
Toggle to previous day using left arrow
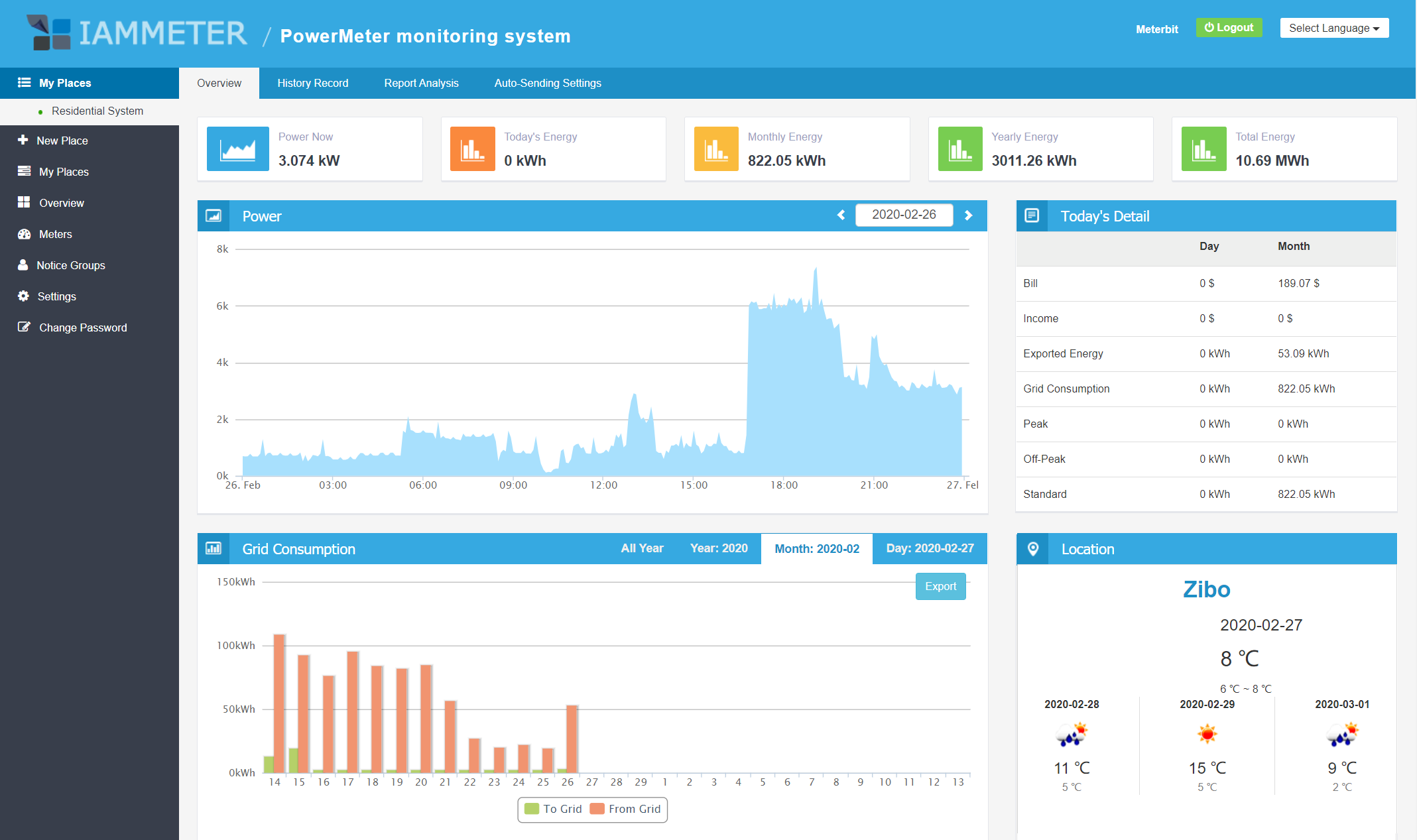pyautogui.click(x=841, y=215)
